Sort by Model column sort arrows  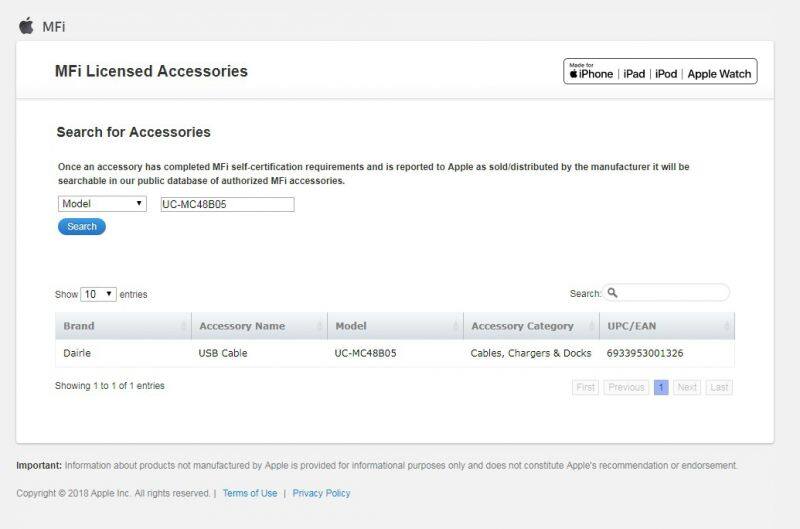click(455, 326)
